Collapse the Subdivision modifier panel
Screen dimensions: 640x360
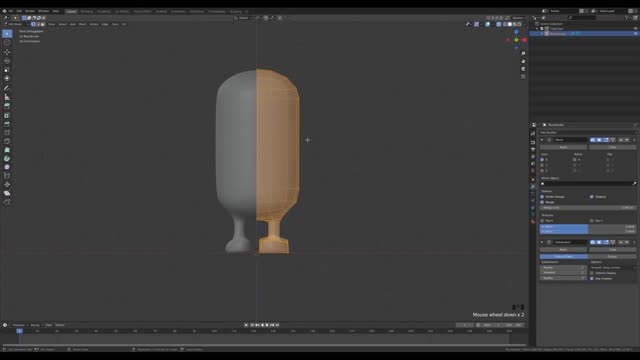(542, 242)
